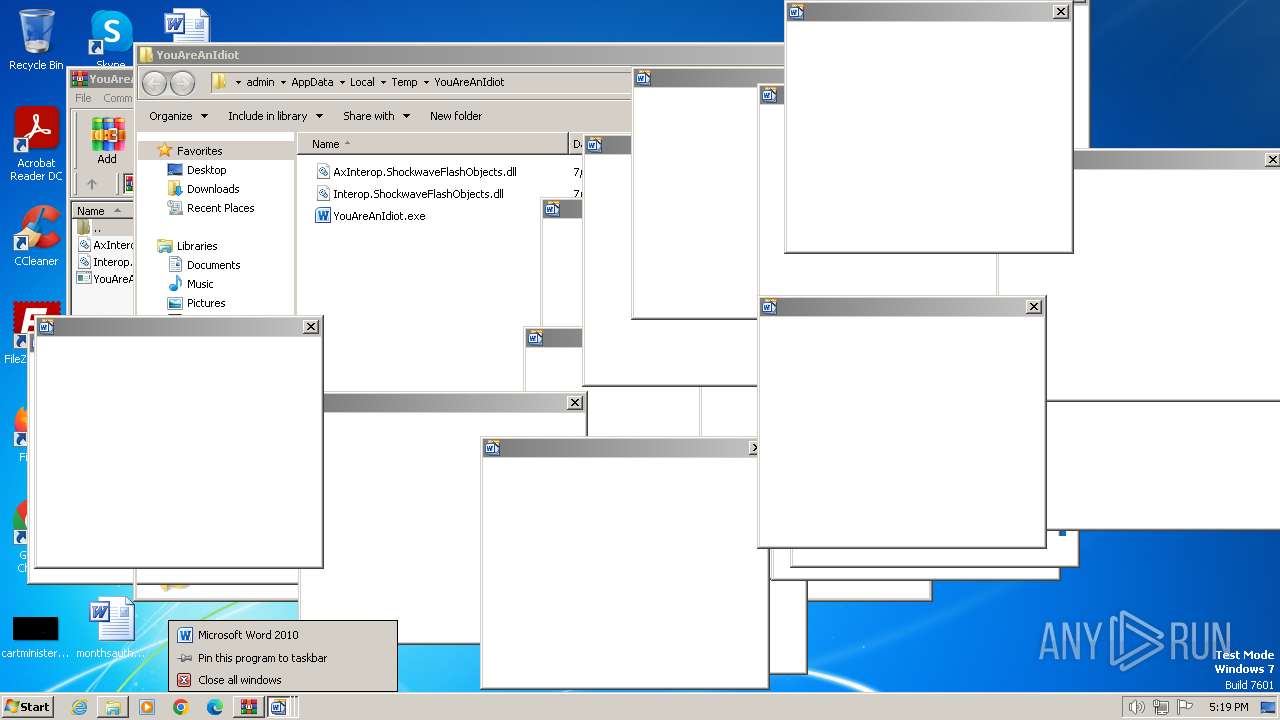Click AppData in the address breadcrumb
The height and width of the screenshot is (720, 1280).
pyautogui.click(x=312, y=82)
